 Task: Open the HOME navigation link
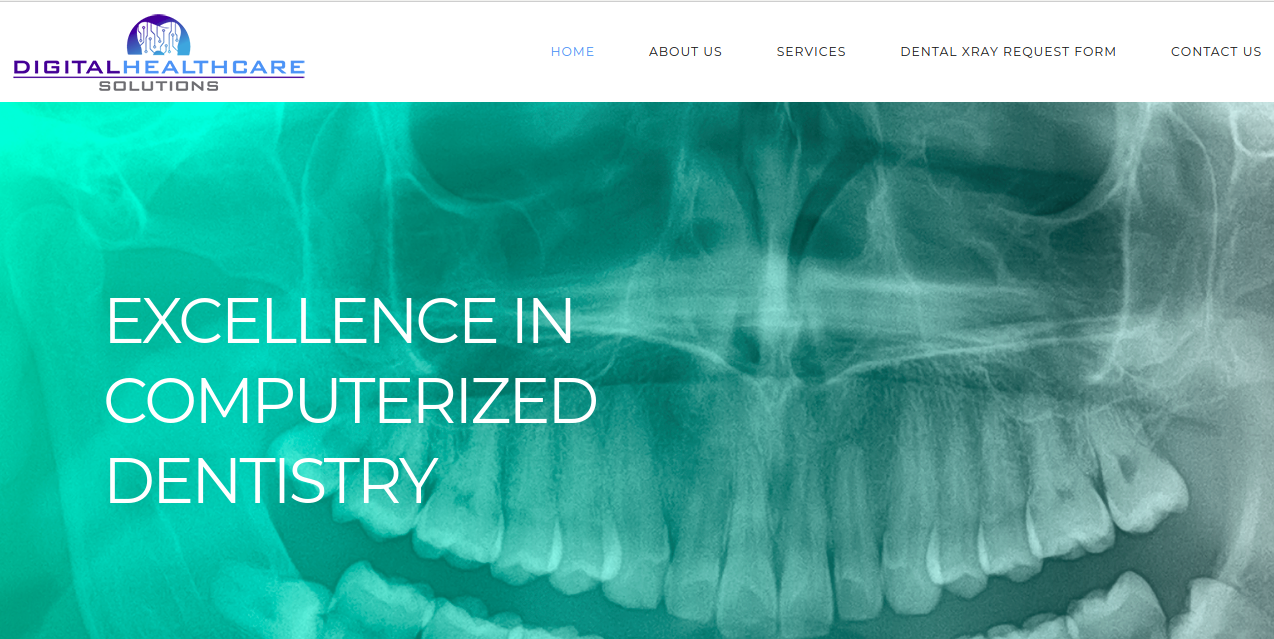[x=572, y=51]
